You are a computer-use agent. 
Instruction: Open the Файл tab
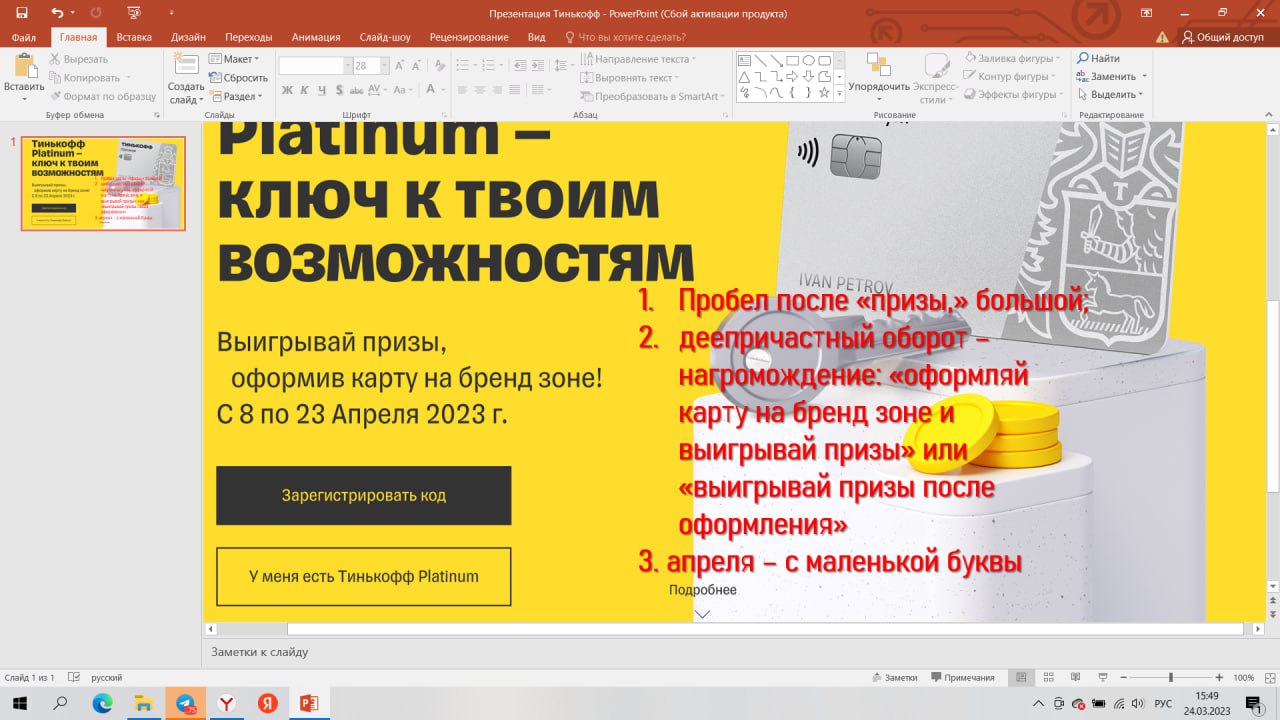[x=24, y=37]
